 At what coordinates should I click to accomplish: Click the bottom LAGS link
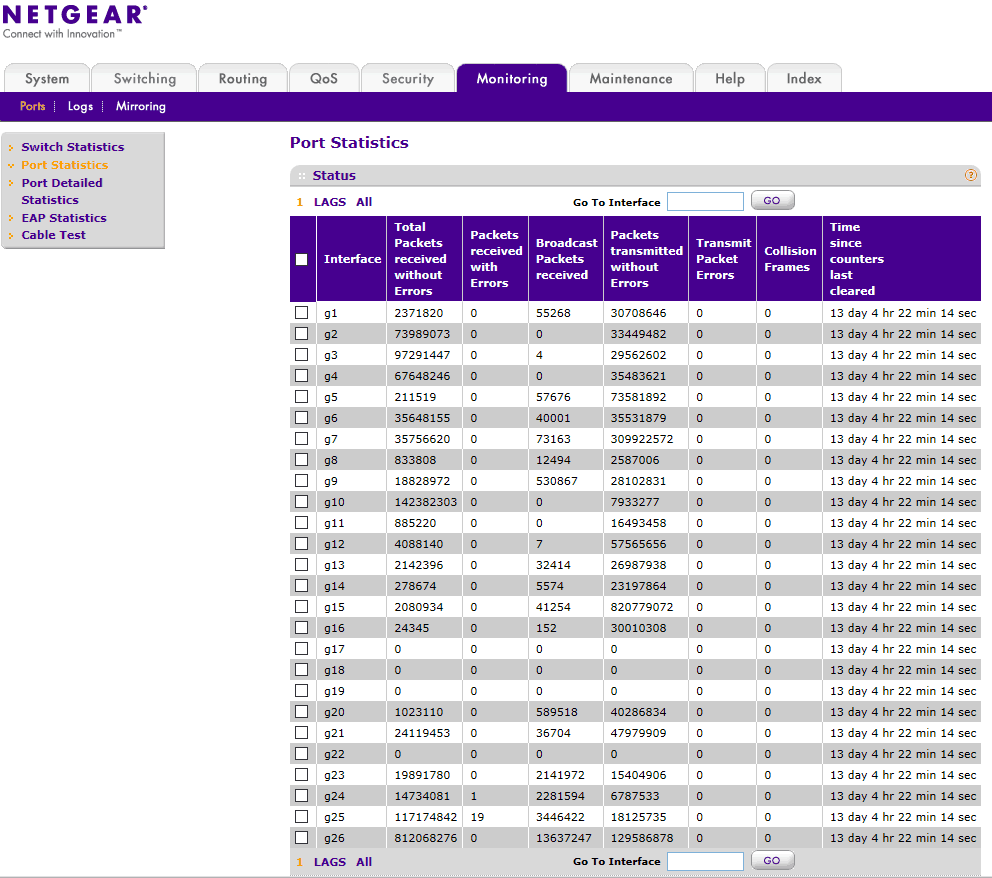330,862
